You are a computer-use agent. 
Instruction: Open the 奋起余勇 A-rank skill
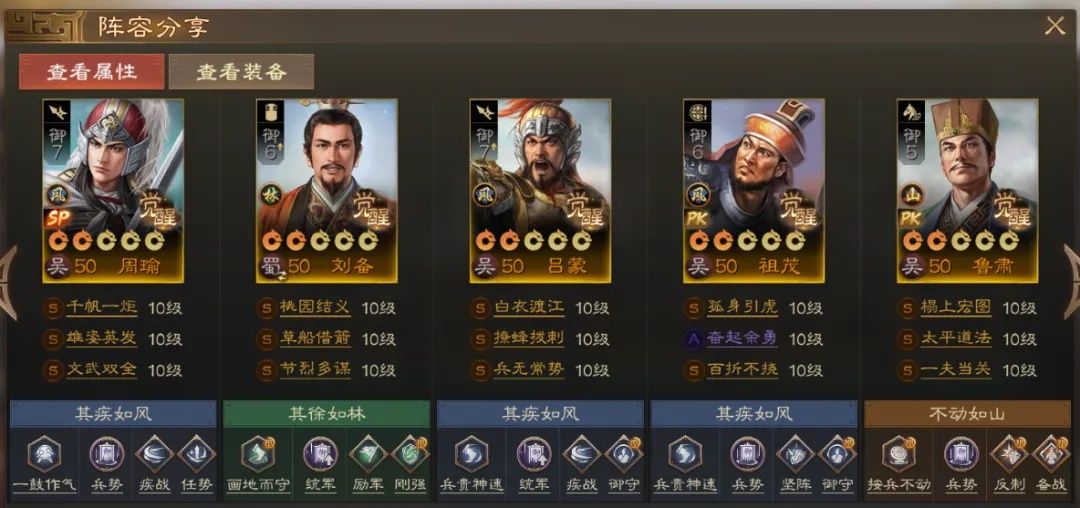point(742,339)
